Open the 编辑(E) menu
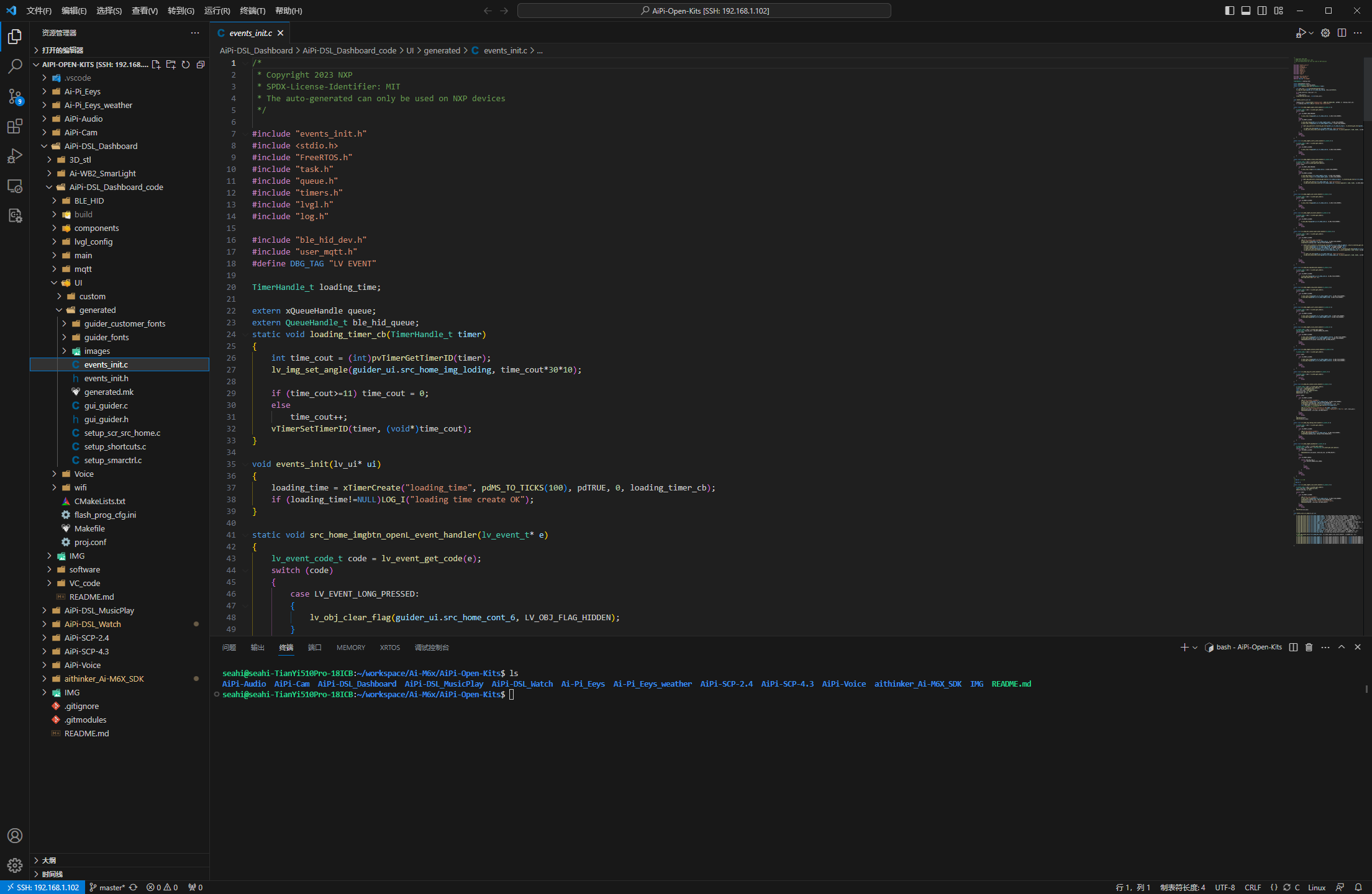1372x894 pixels. [x=74, y=11]
